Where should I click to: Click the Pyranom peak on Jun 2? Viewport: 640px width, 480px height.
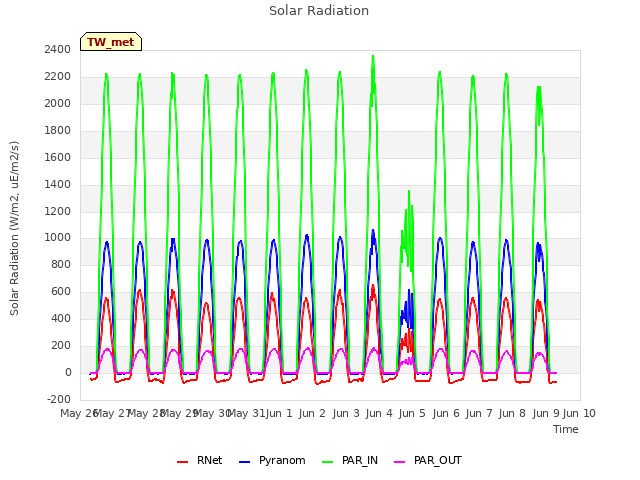[x=307, y=236]
